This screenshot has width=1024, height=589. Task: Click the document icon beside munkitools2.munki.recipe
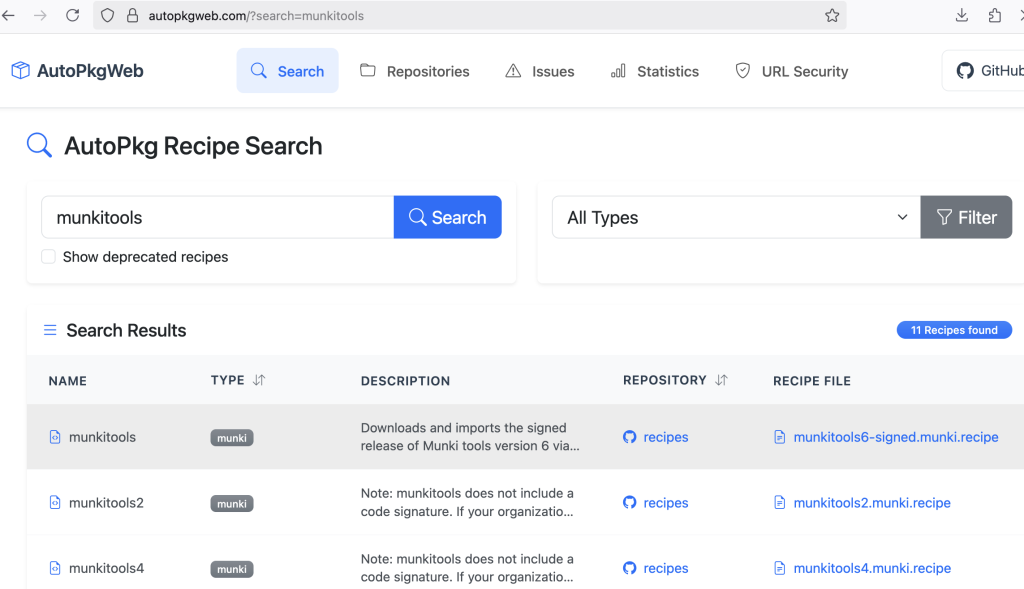779,502
